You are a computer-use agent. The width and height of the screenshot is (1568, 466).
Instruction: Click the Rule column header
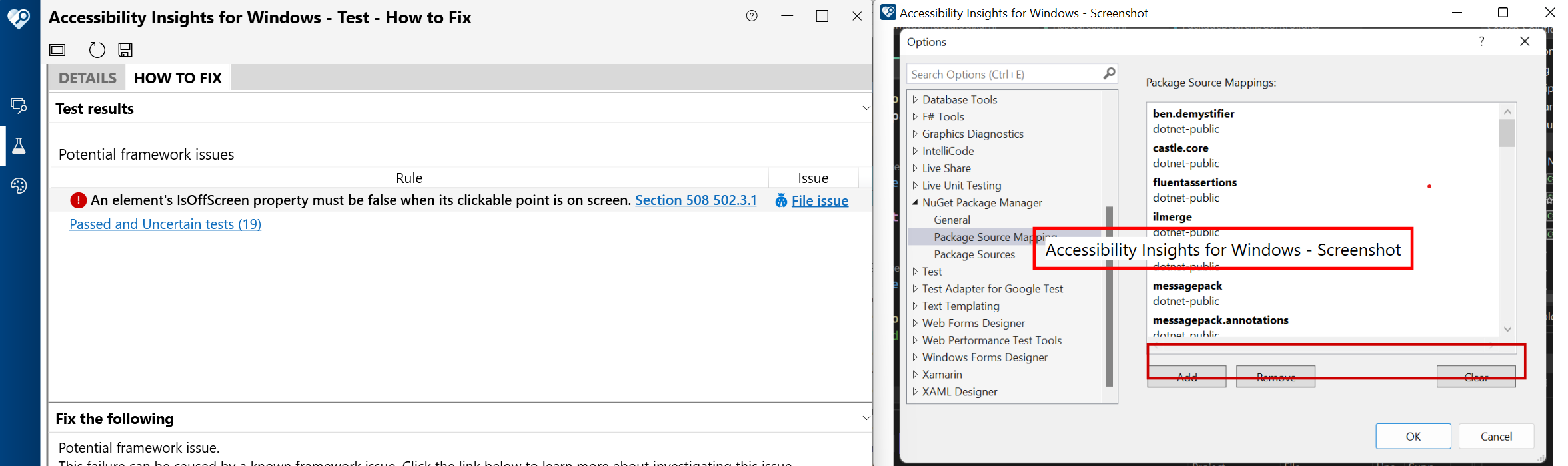coord(408,178)
